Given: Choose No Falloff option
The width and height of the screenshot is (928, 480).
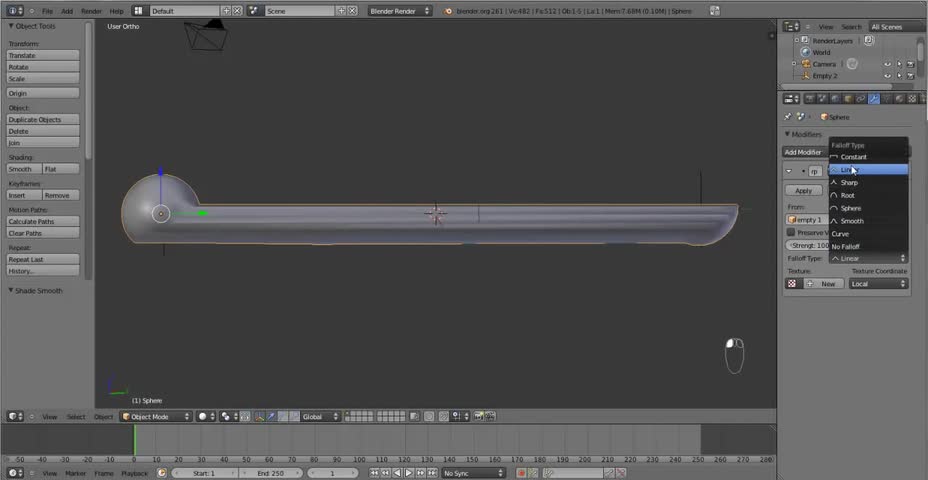Looking at the screenshot, I should (x=868, y=246).
